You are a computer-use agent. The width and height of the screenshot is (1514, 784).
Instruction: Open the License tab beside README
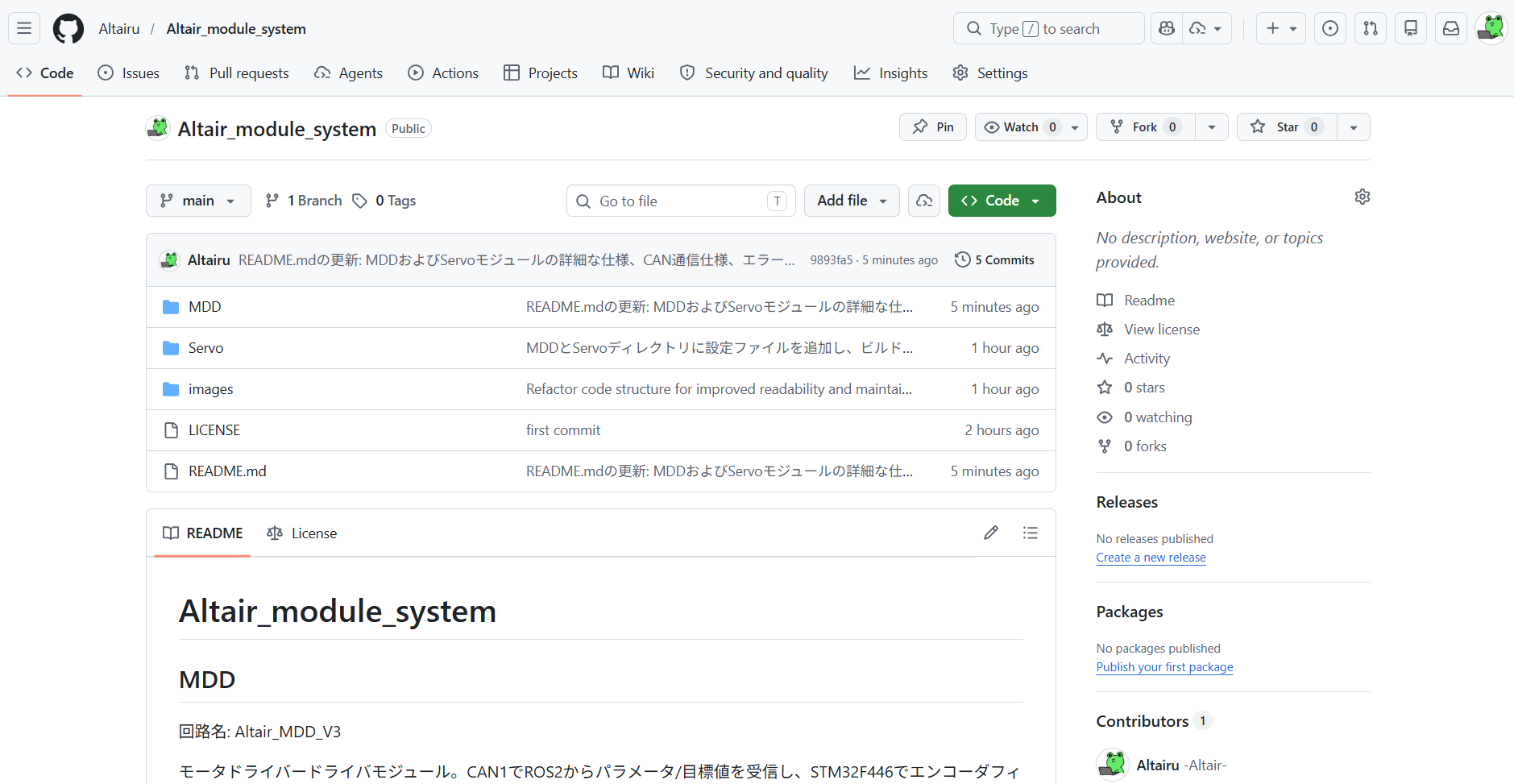click(x=302, y=533)
